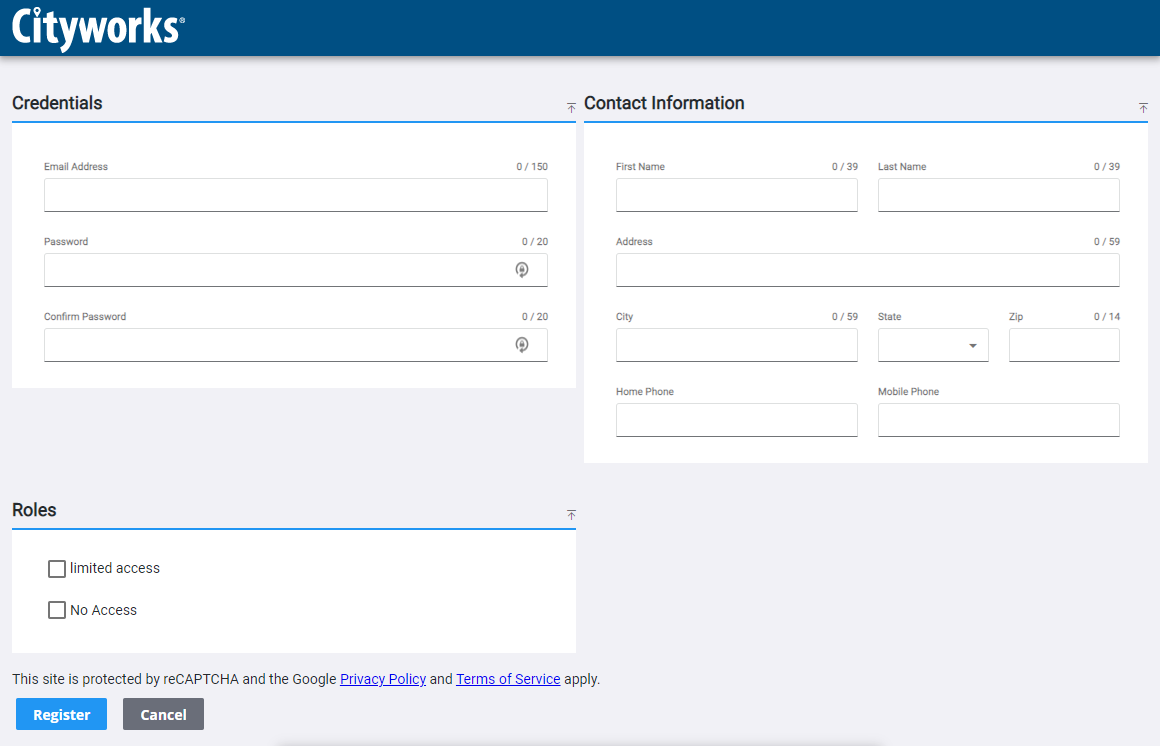Image resolution: width=1160 pixels, height=746 pixels.
Task: Click the Cityworks logo
Action: point(95,27)
